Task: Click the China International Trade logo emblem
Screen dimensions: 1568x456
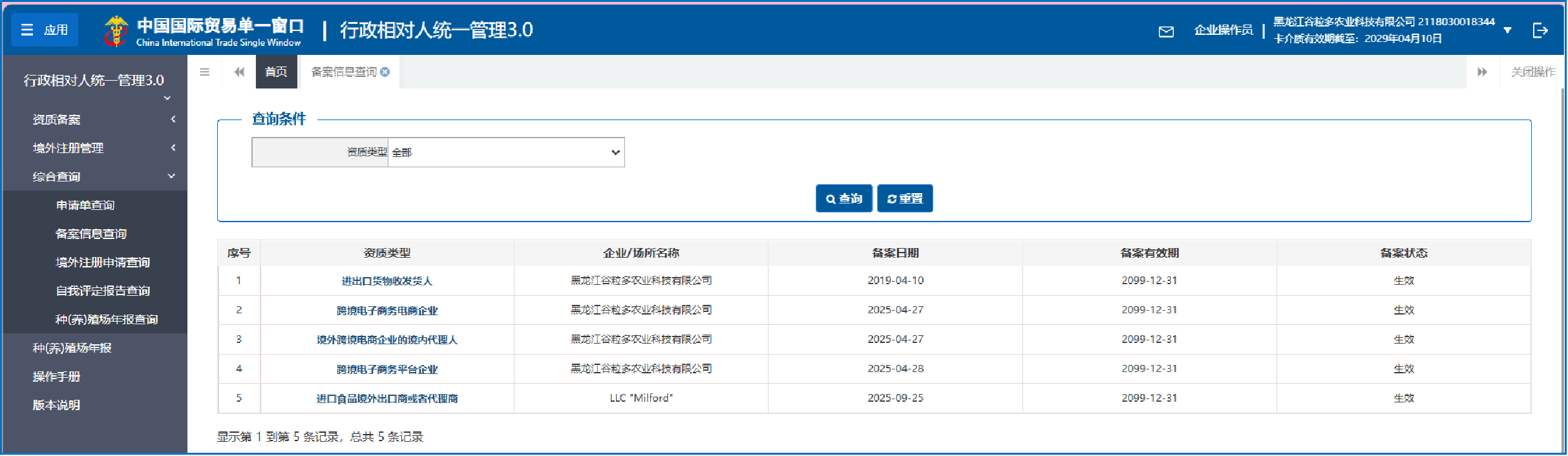Action: click(x=116, y=31)
